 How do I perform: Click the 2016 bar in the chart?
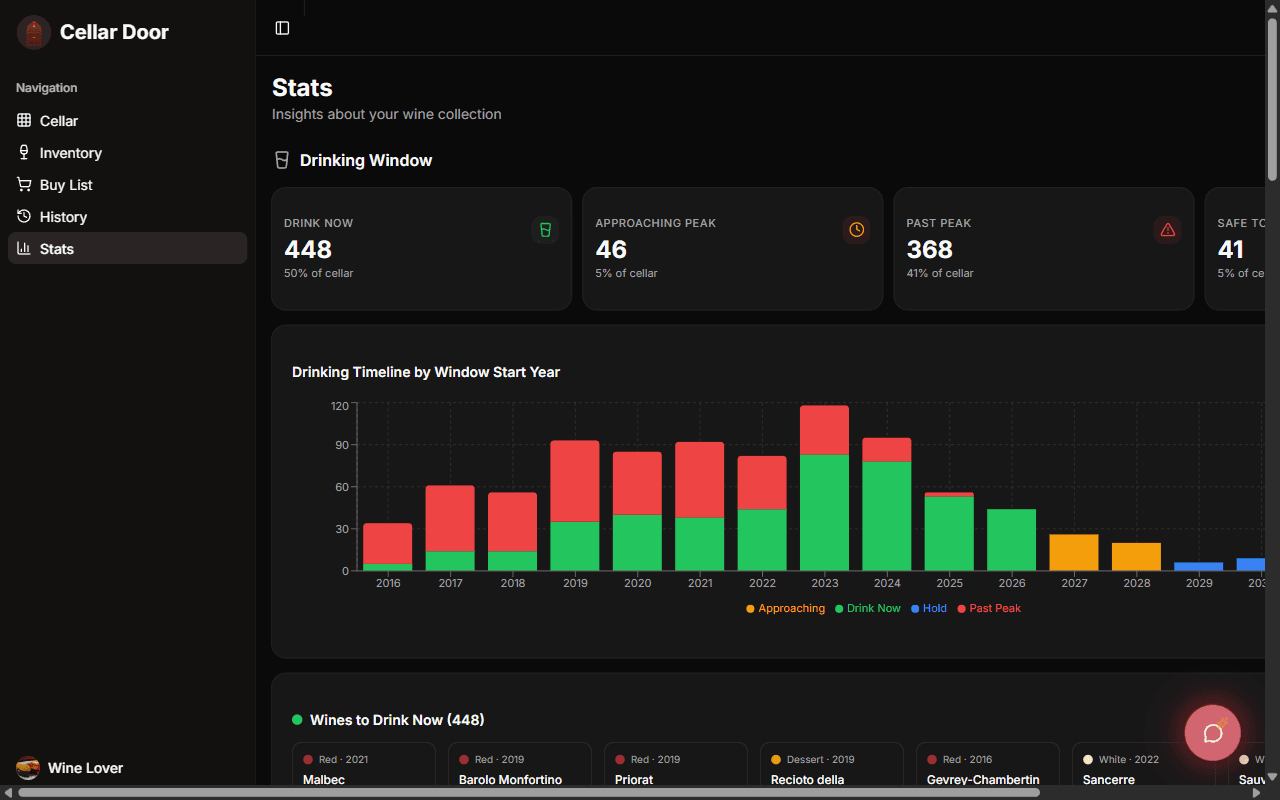tap(388, 547)
